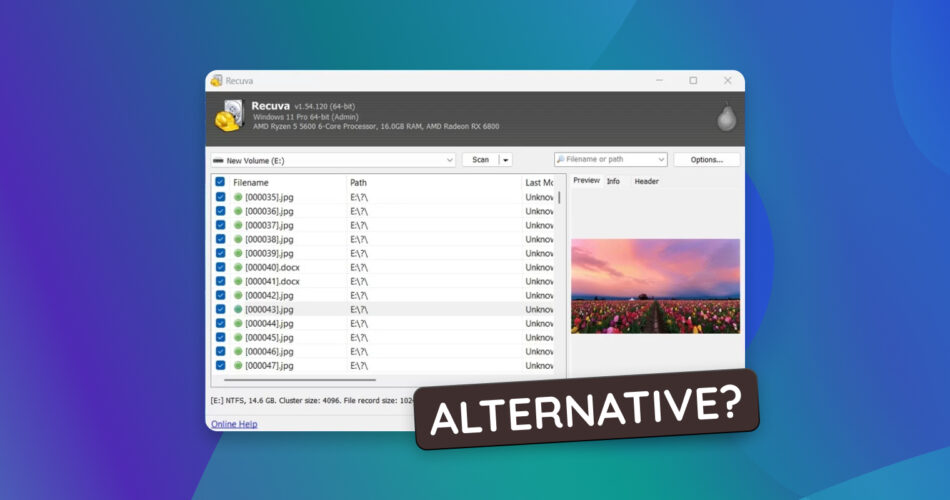
Task: Switch to the Preview tab
Action: (x=586, y=181)
